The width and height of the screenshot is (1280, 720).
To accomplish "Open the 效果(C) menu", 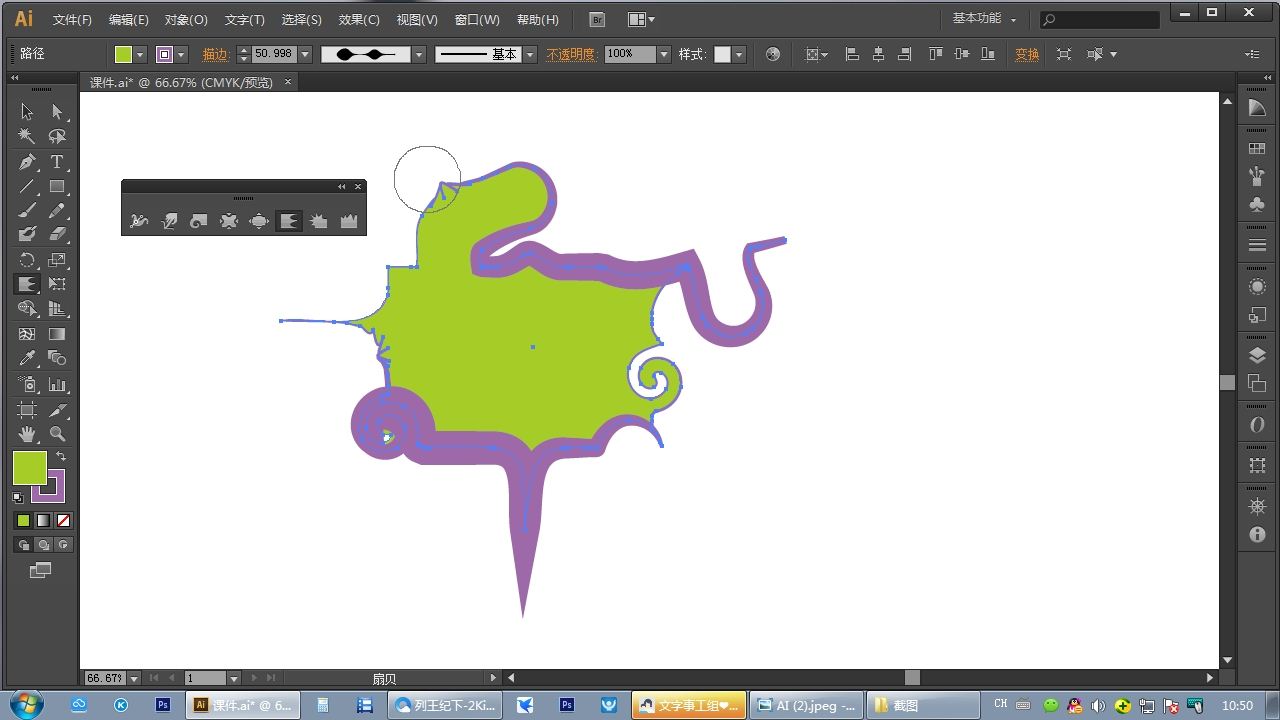I will click(359, 19).
